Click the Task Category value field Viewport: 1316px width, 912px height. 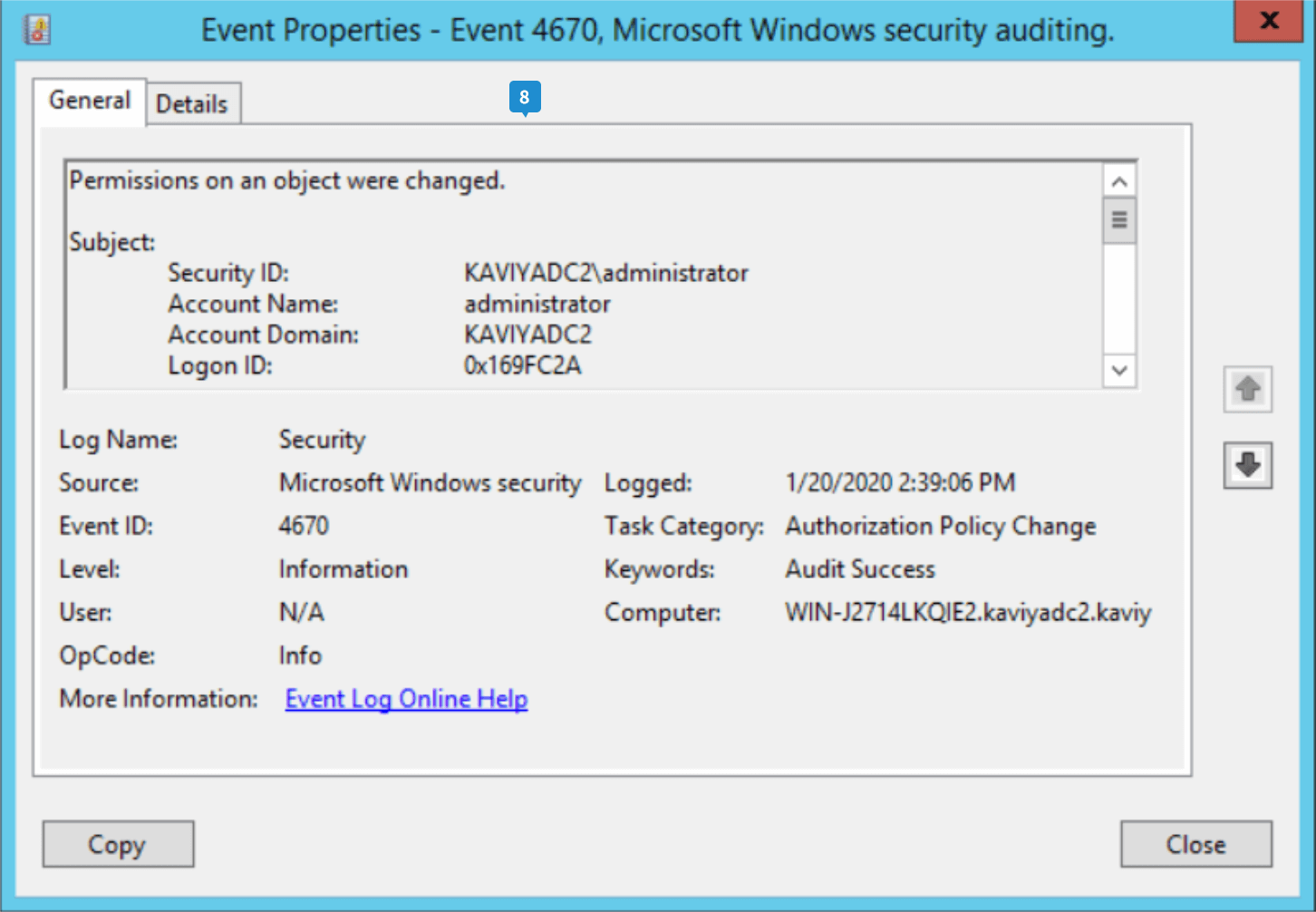(940, 526)
